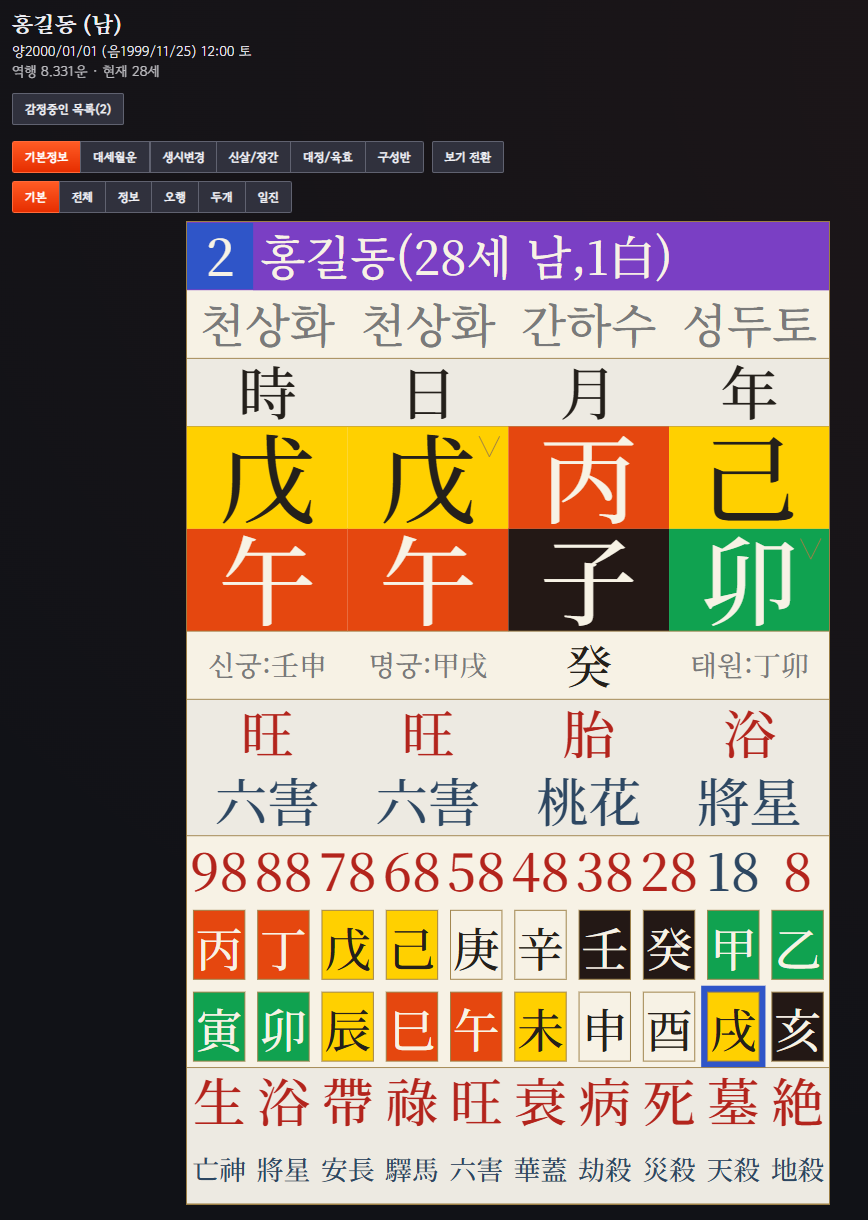Viewport: 868px width, 1220px height.
Task: Click daeun age 98
Action: click(218, 874)
